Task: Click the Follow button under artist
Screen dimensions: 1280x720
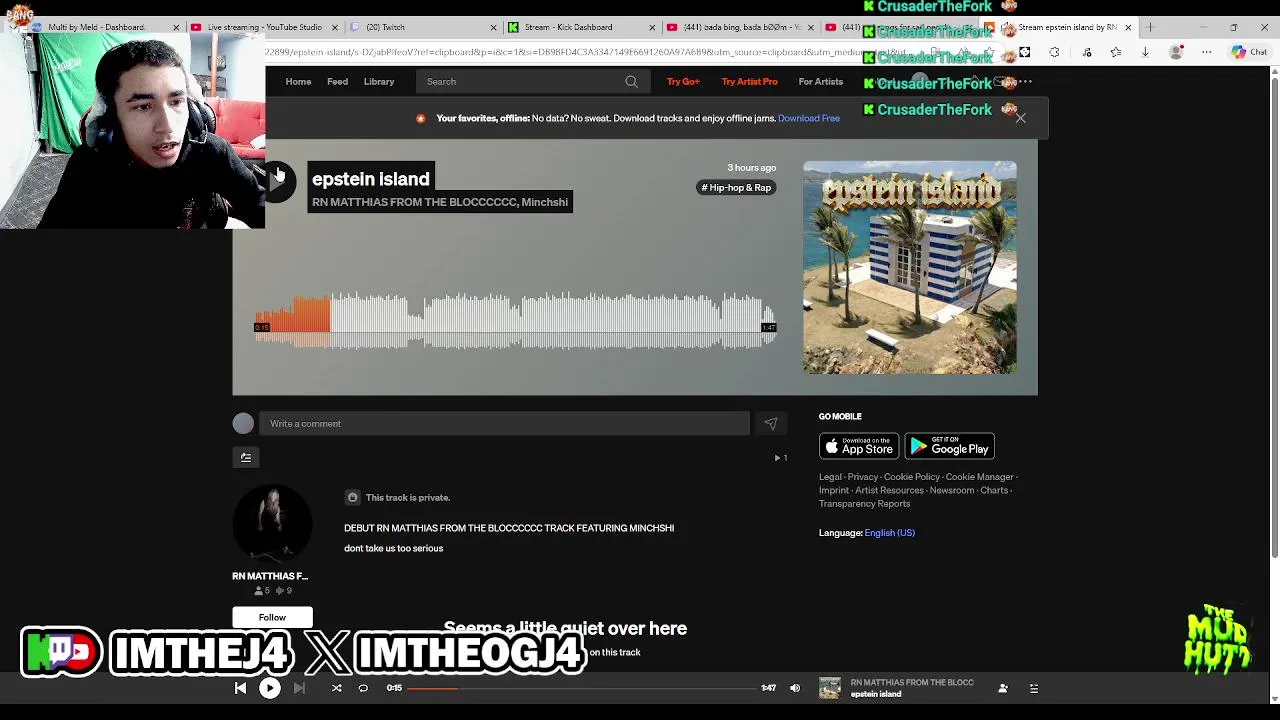Action: [x=272, y=617]
